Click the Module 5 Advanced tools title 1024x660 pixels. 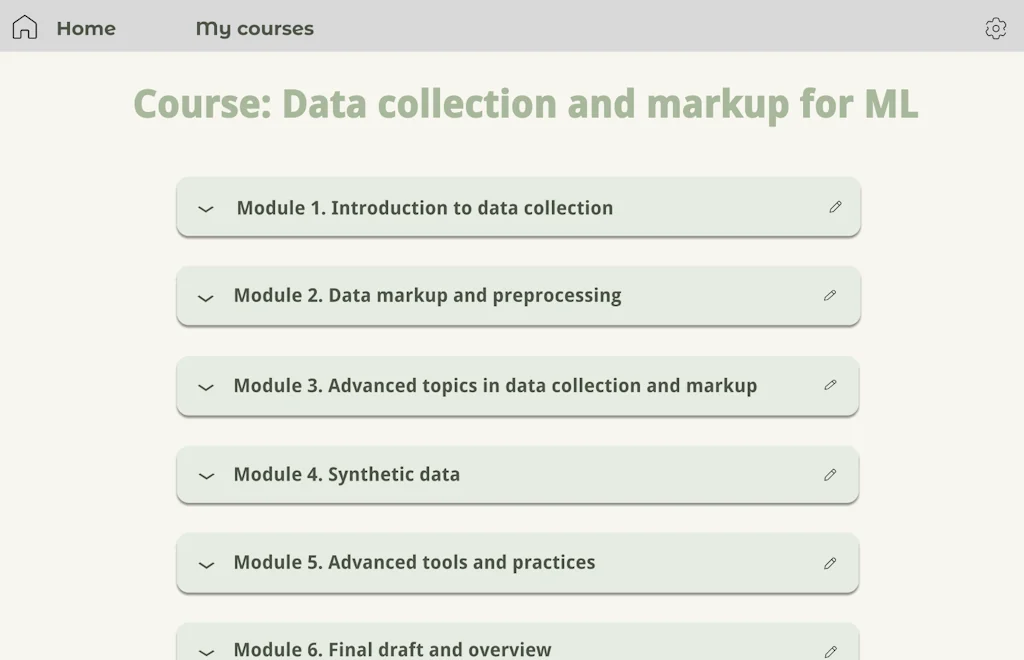[414, 563]
